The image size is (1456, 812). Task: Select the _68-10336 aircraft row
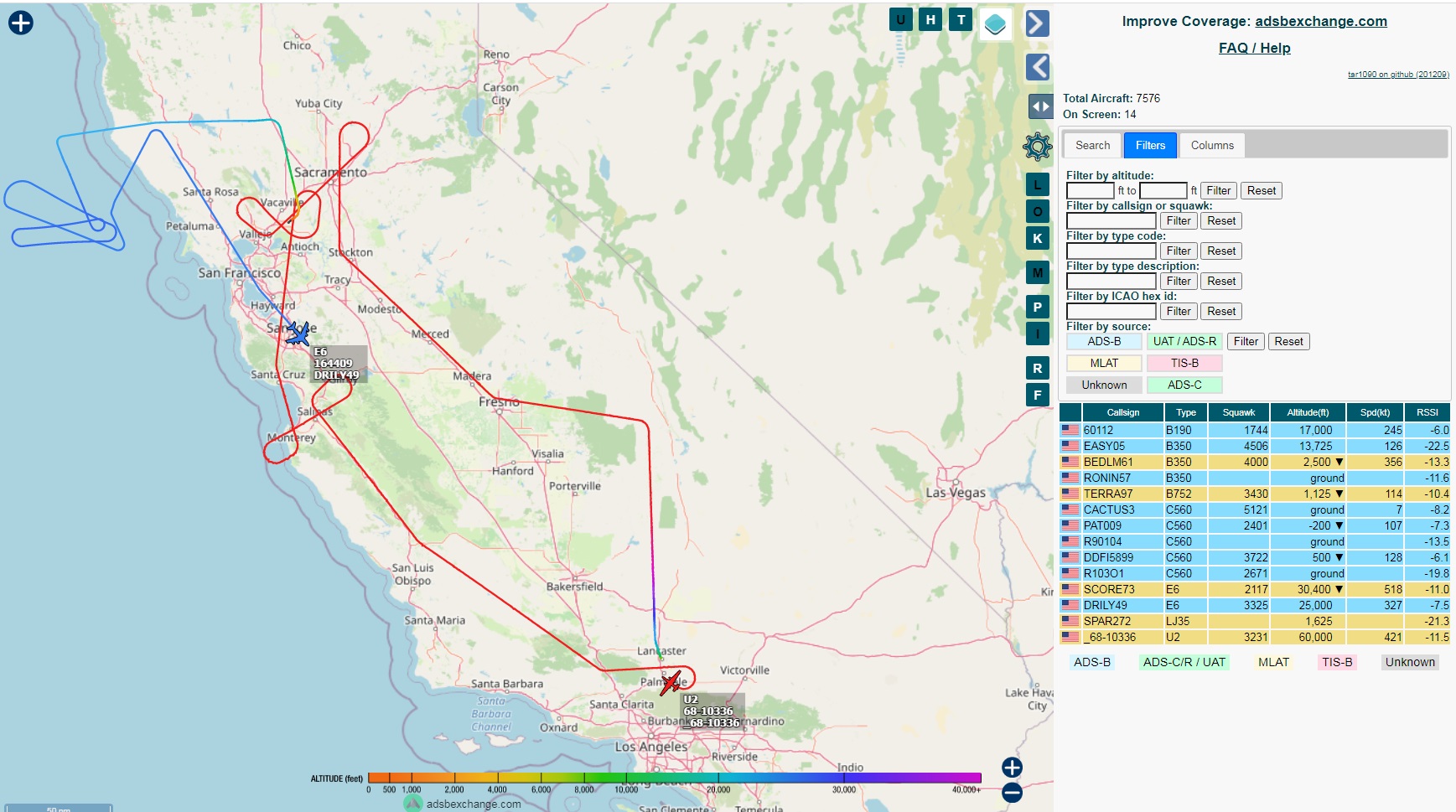point(1255,637)
